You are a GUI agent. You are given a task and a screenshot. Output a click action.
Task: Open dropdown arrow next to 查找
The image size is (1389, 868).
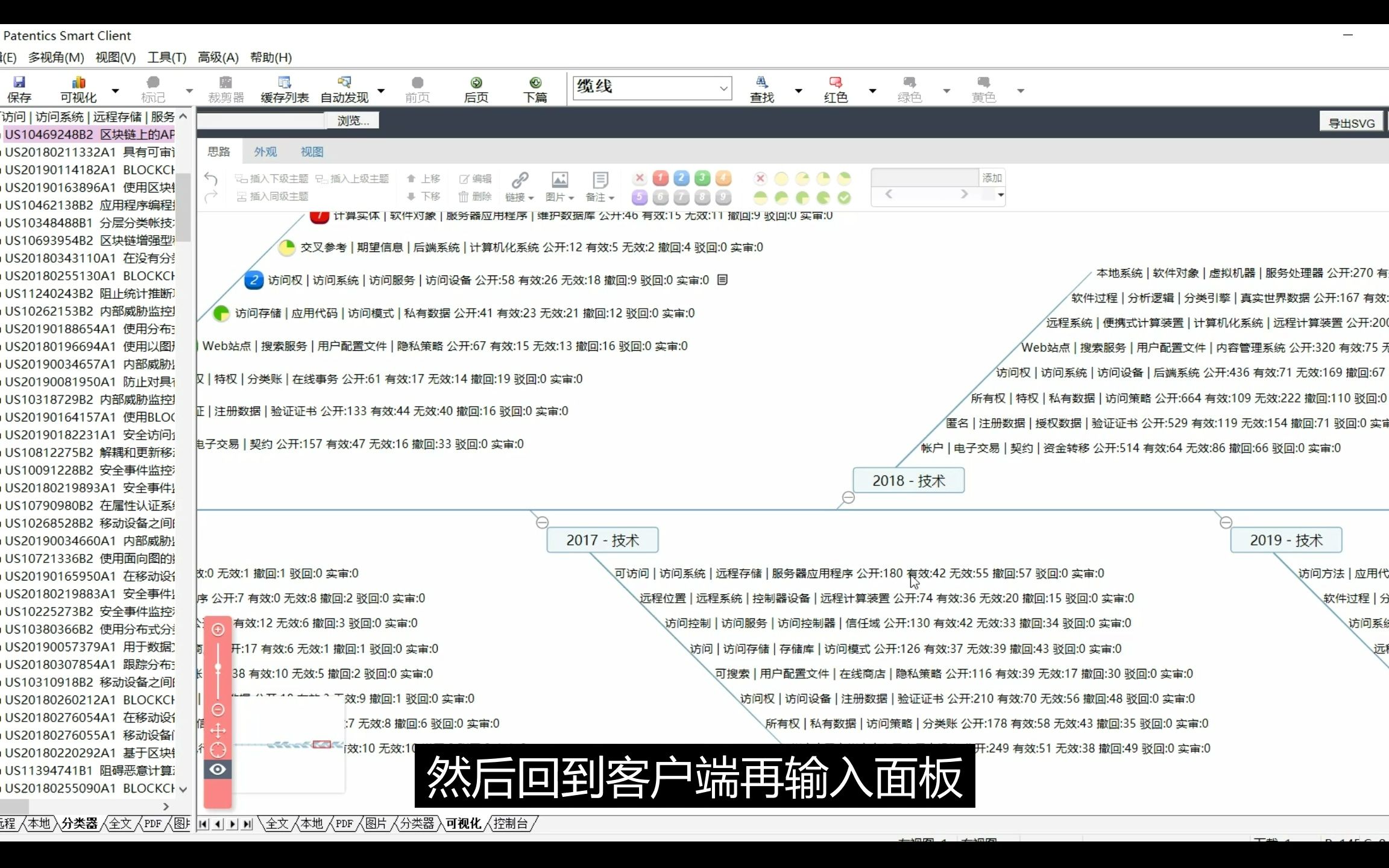pos(799,91)
